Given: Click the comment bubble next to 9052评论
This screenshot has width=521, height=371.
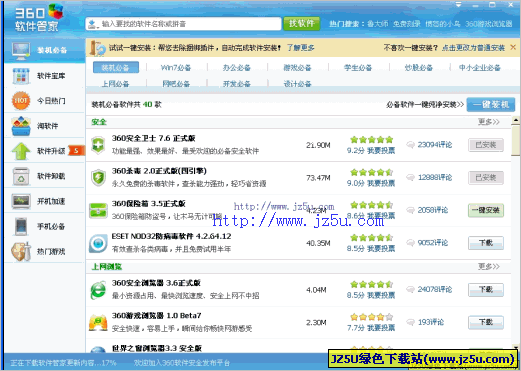Looking at the screenshot, I should pos(410,243).
